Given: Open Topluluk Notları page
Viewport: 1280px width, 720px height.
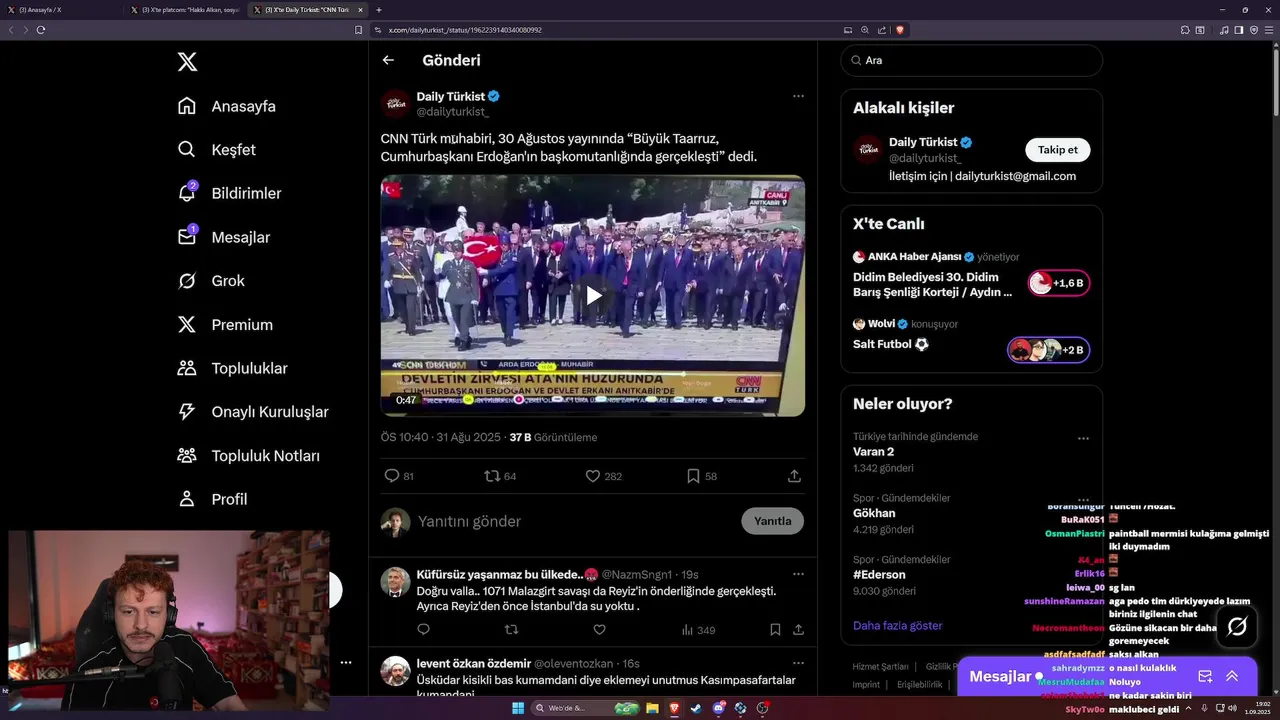Looking at the screenshot, I should (x=248, y=456).
